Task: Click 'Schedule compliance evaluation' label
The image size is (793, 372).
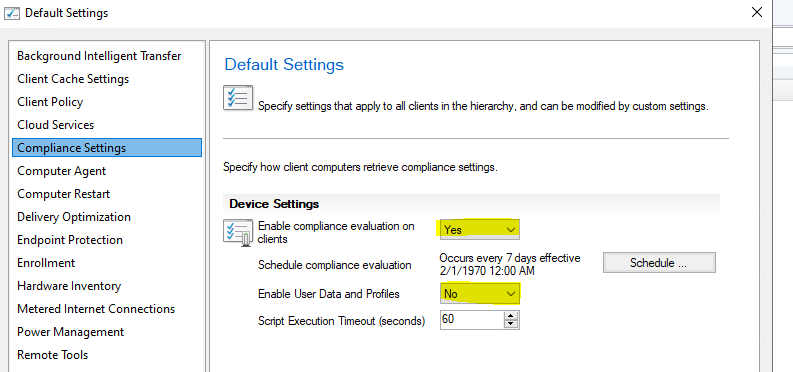Action: coord(334,265)
